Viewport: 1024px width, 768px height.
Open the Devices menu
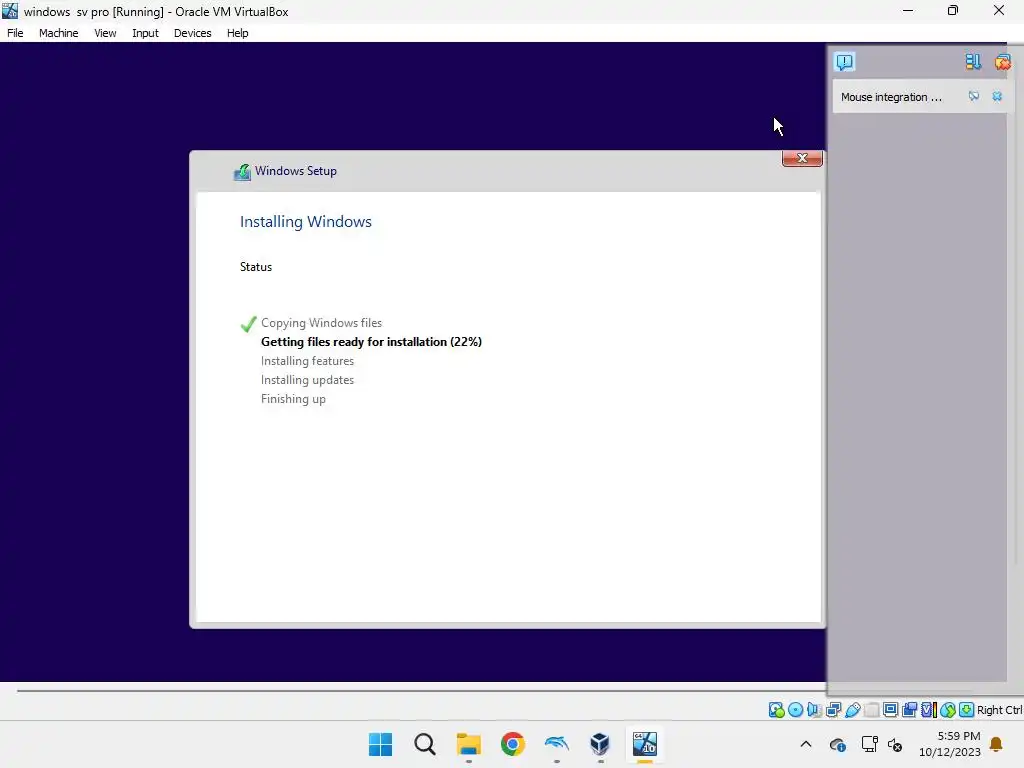click(x=192, y=33)
